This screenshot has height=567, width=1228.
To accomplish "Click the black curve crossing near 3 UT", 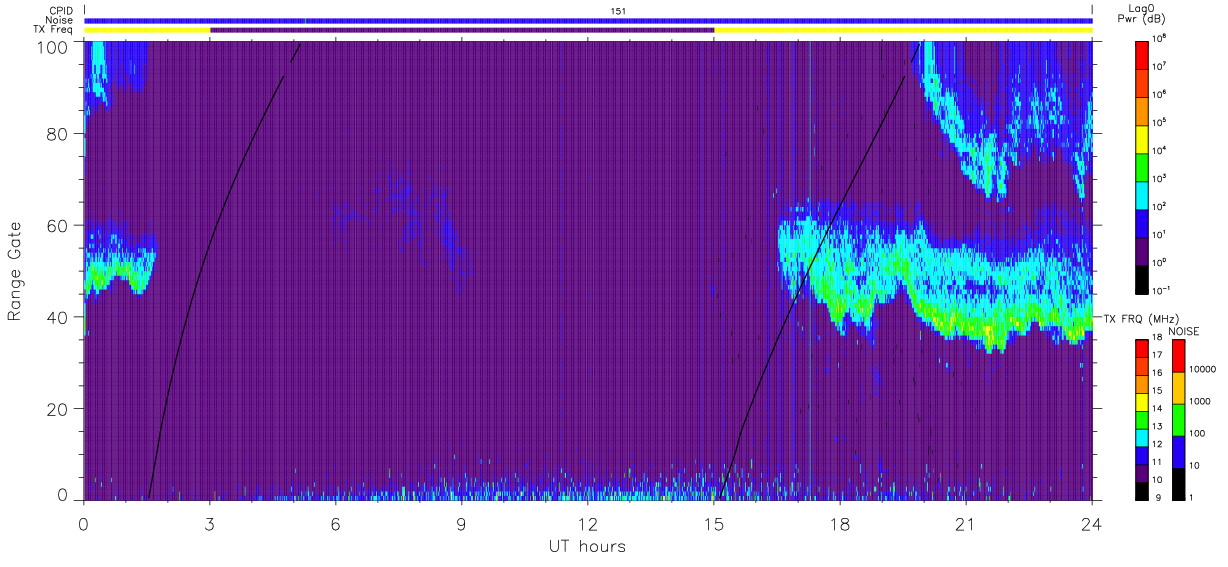I will 208,245.
